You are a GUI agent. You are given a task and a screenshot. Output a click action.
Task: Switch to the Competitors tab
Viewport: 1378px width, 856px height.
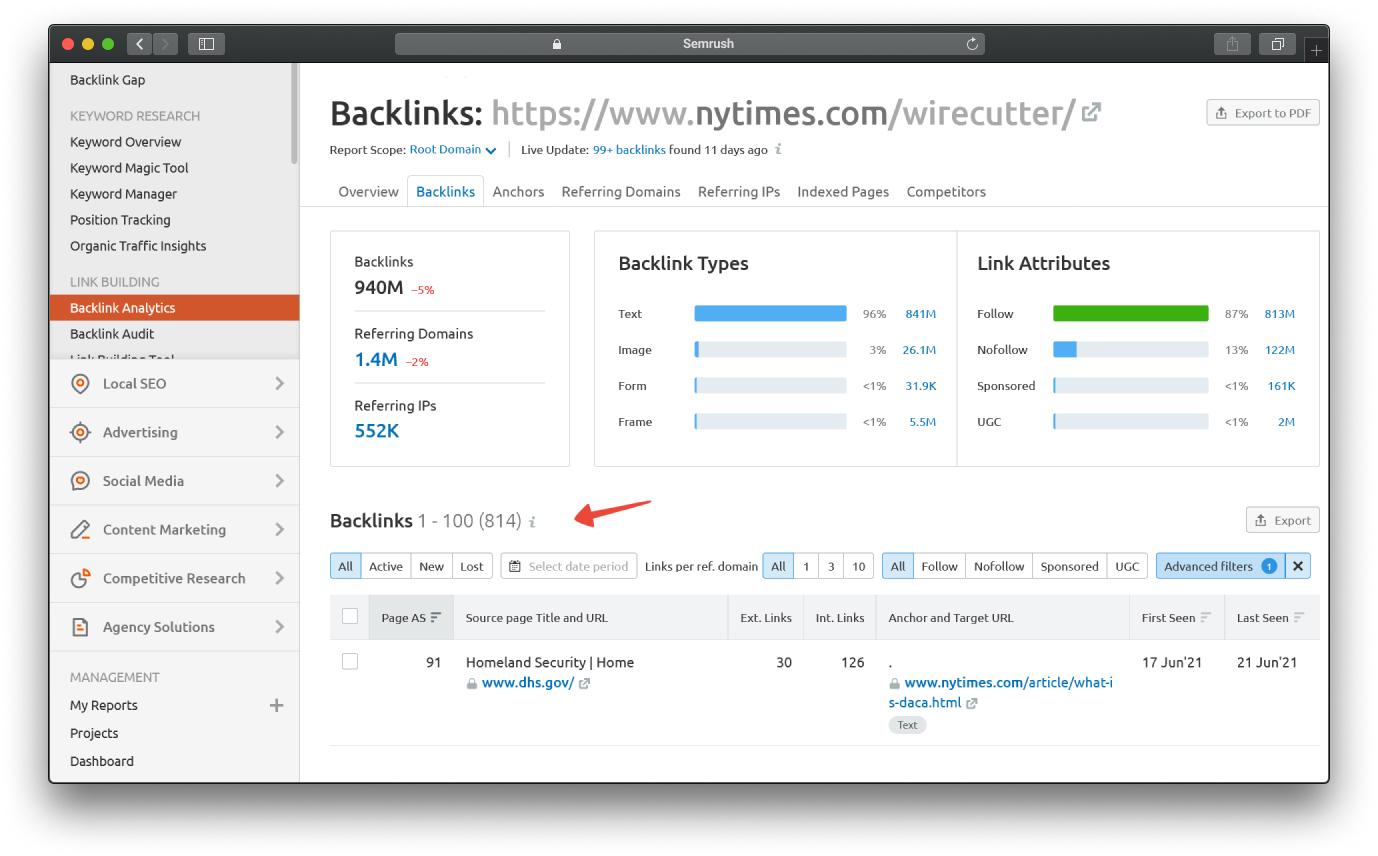[946, 192]
